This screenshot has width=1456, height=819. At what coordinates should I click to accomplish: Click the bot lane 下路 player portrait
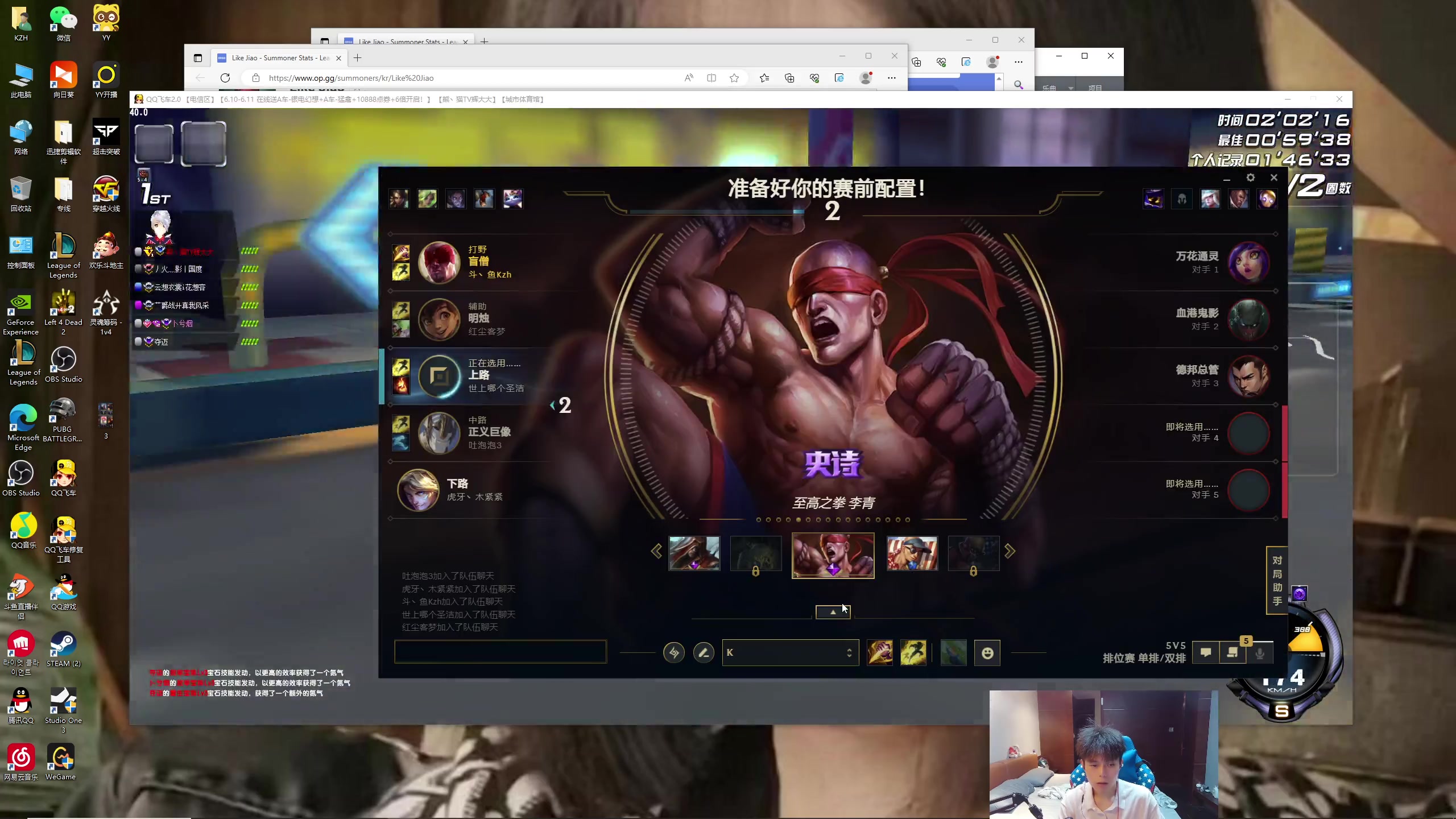point(419,490)
